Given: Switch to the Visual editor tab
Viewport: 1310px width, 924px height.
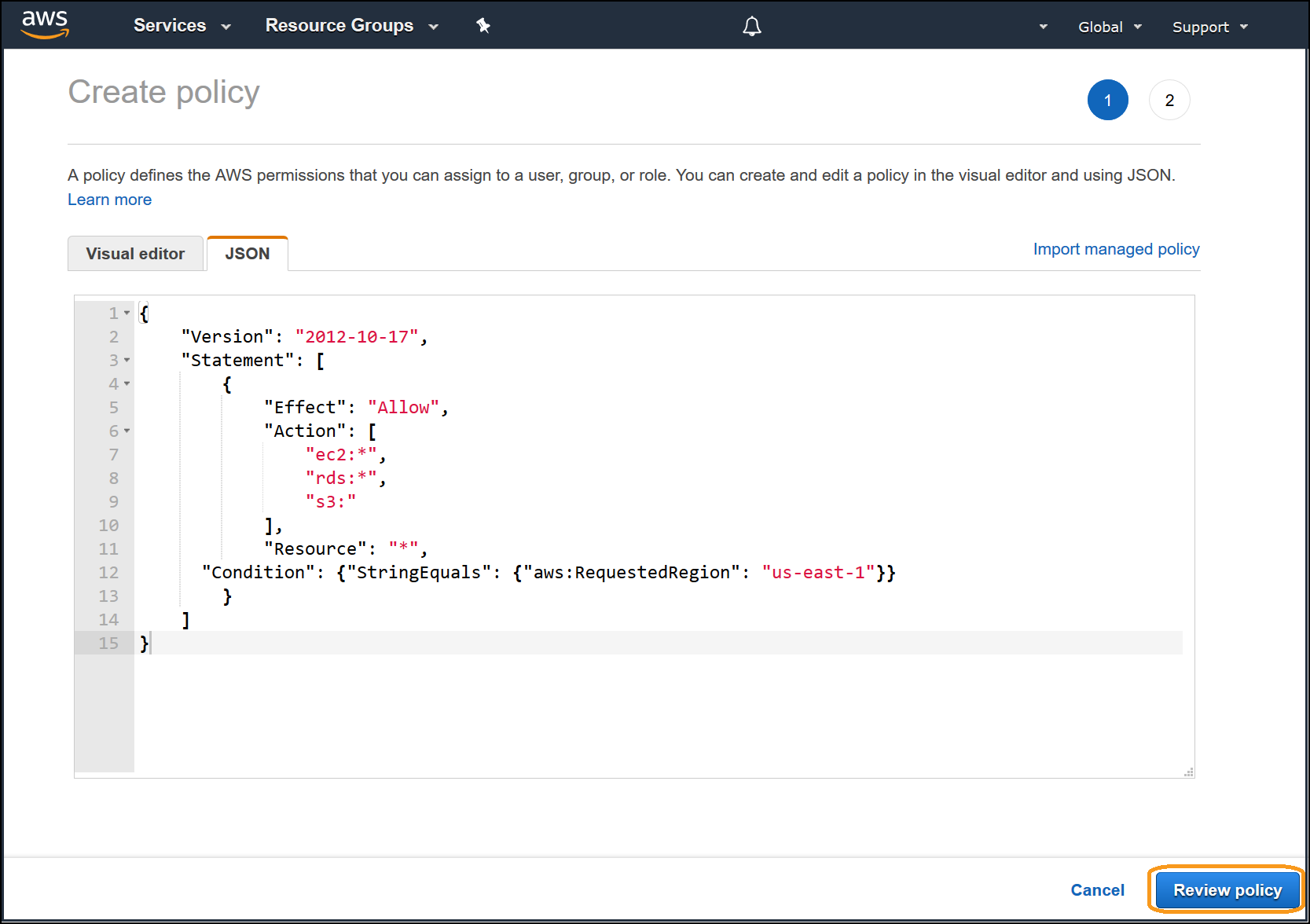Looking at the screenshot, I should tap(135, 254).
